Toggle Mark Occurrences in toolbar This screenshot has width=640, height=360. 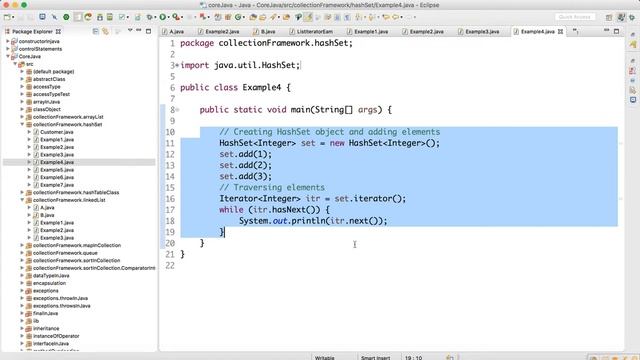pos(308,17)
